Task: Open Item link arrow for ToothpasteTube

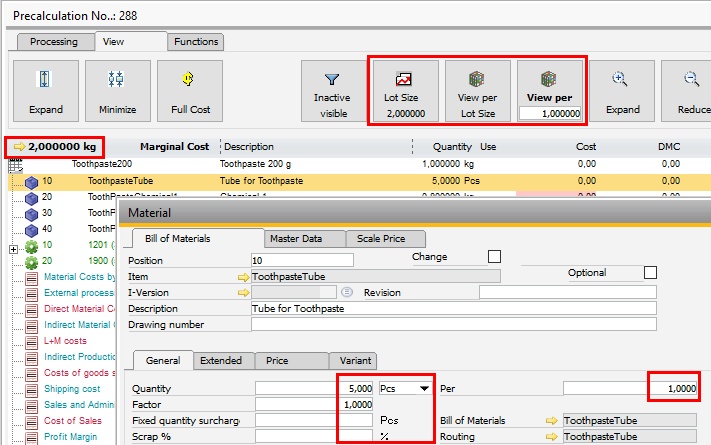Action: pos(243,275)
